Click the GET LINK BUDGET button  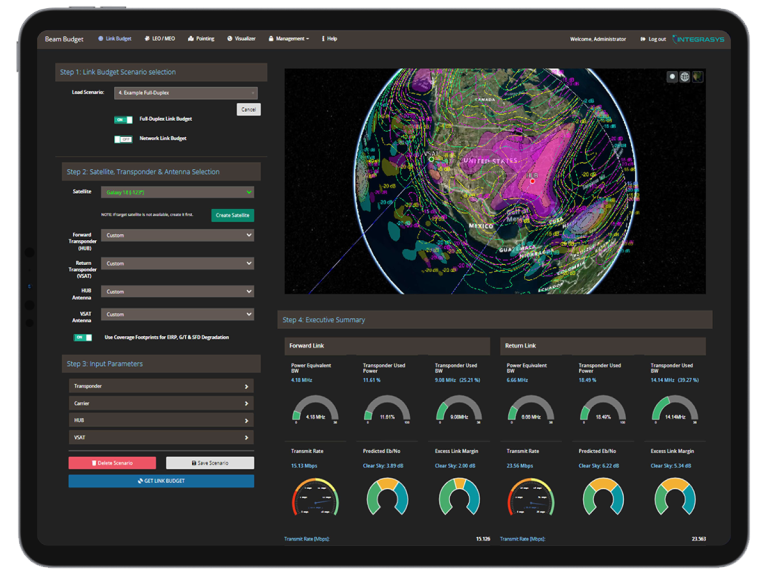[x=161, y=481]
